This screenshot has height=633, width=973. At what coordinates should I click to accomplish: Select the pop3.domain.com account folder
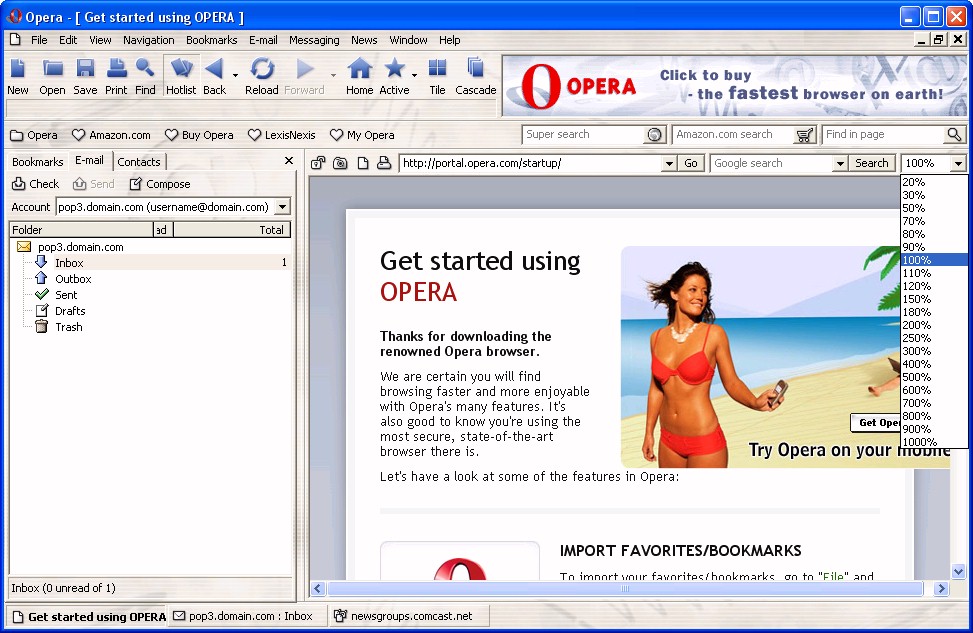click(80, 247)
